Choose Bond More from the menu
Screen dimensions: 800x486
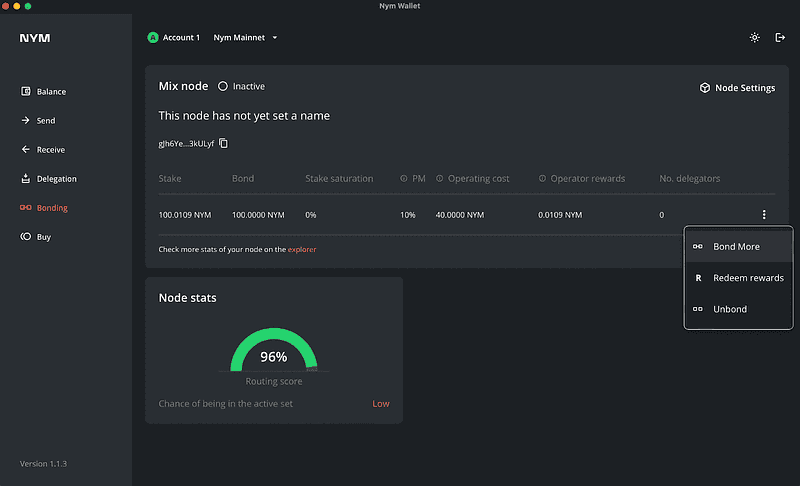pos(736,246)
